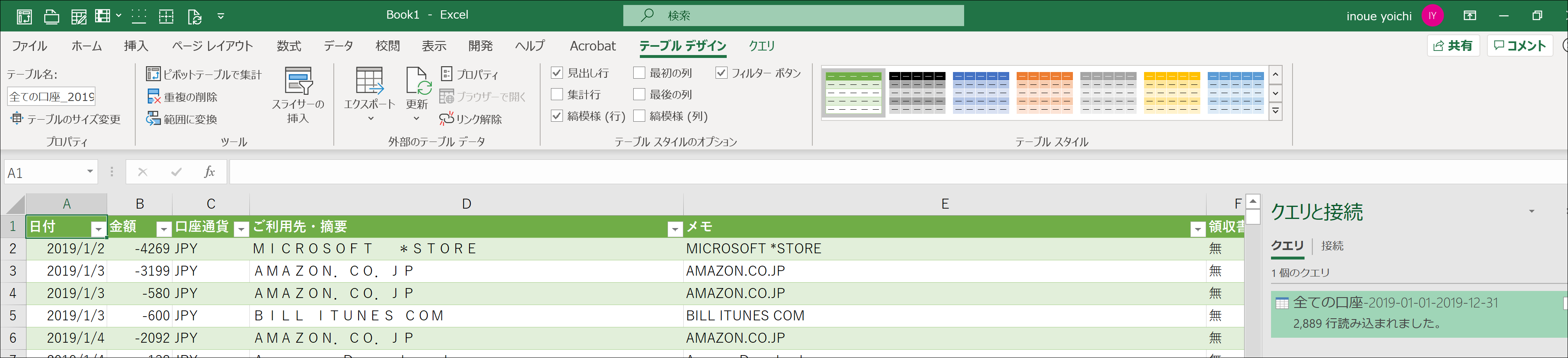Click 範囲に変換 (convert to range)

(182, 119)
